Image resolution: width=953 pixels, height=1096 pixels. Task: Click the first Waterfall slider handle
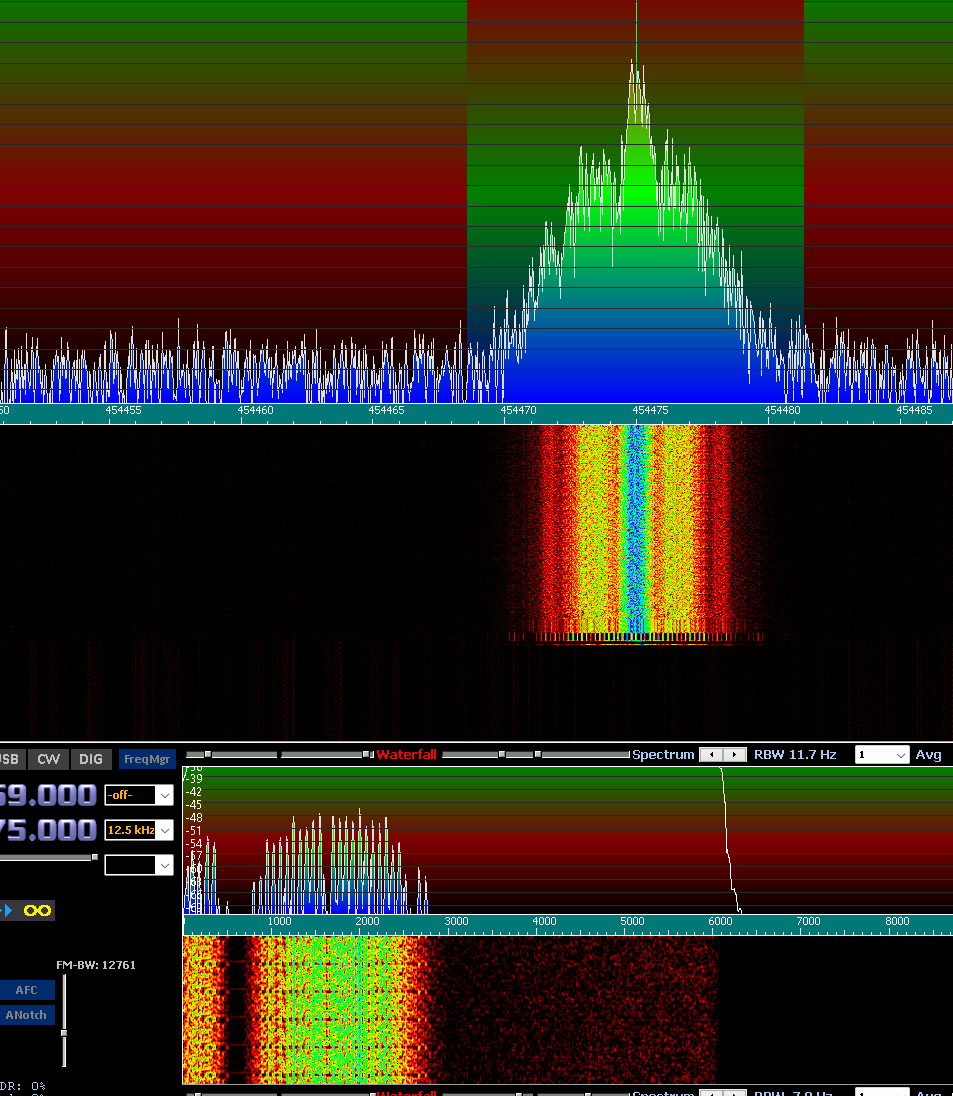208,754
